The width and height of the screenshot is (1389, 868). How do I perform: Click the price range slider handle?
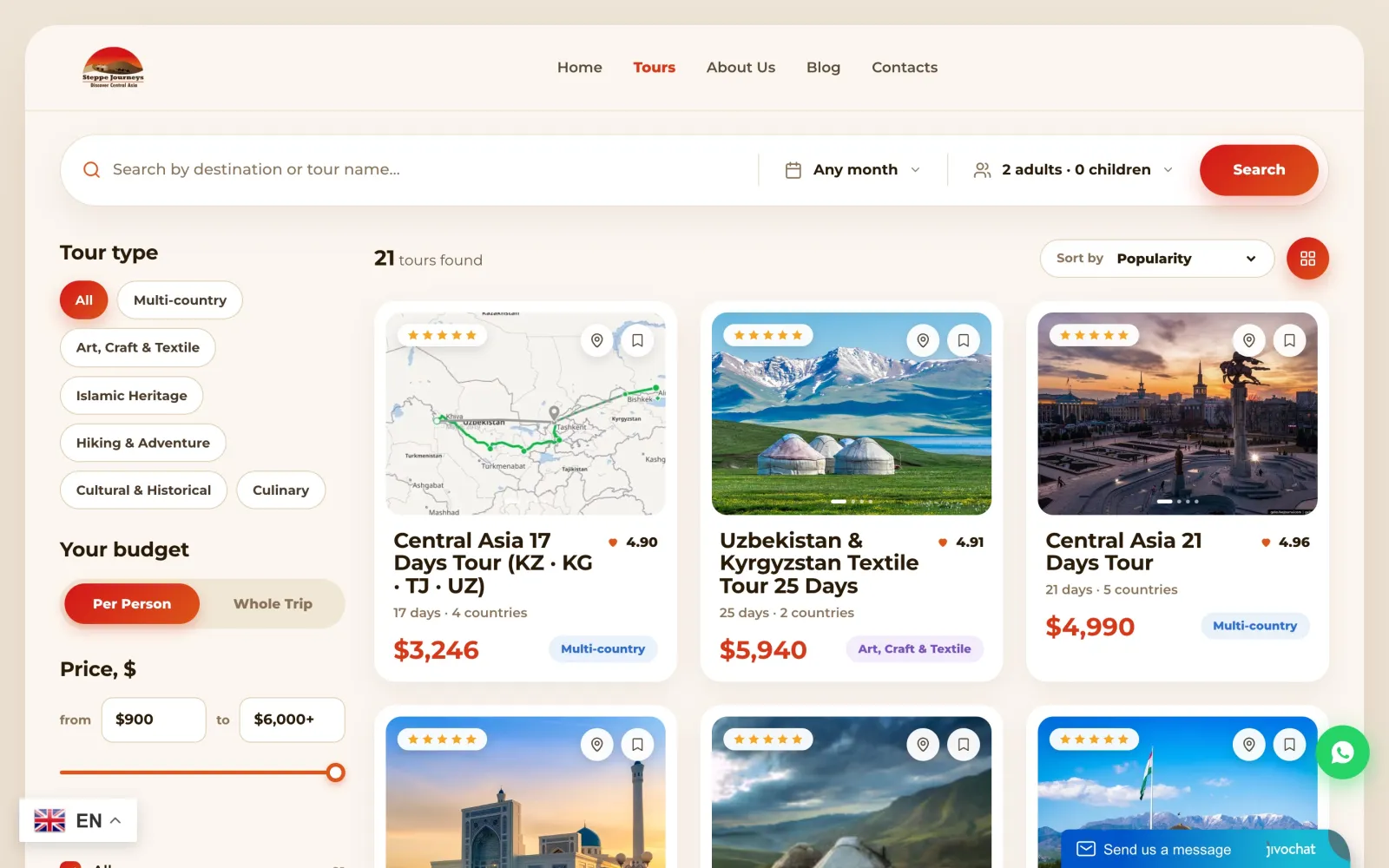(336, 773)
